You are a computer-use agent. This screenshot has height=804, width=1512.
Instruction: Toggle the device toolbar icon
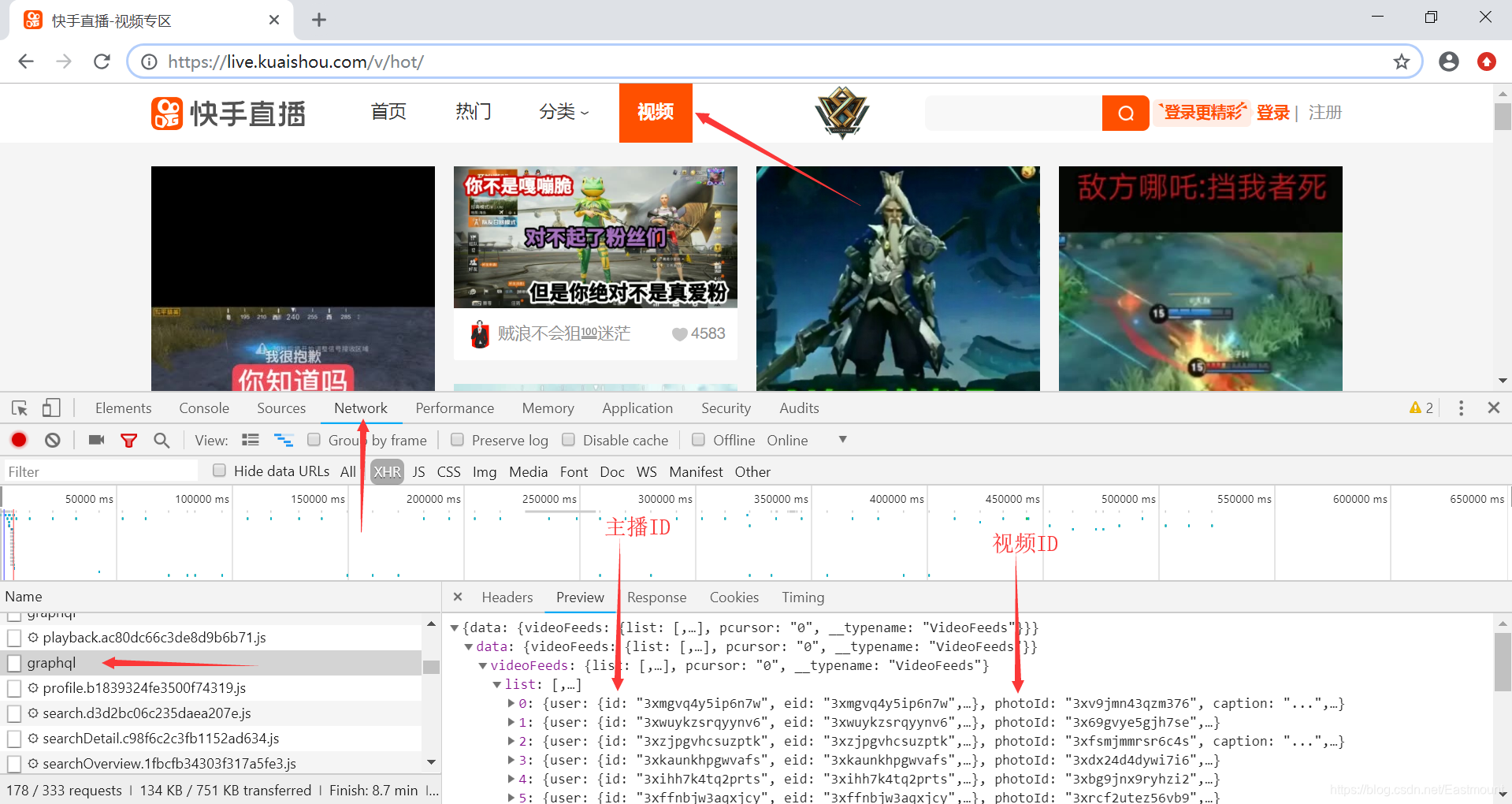[x=51, y=408]
